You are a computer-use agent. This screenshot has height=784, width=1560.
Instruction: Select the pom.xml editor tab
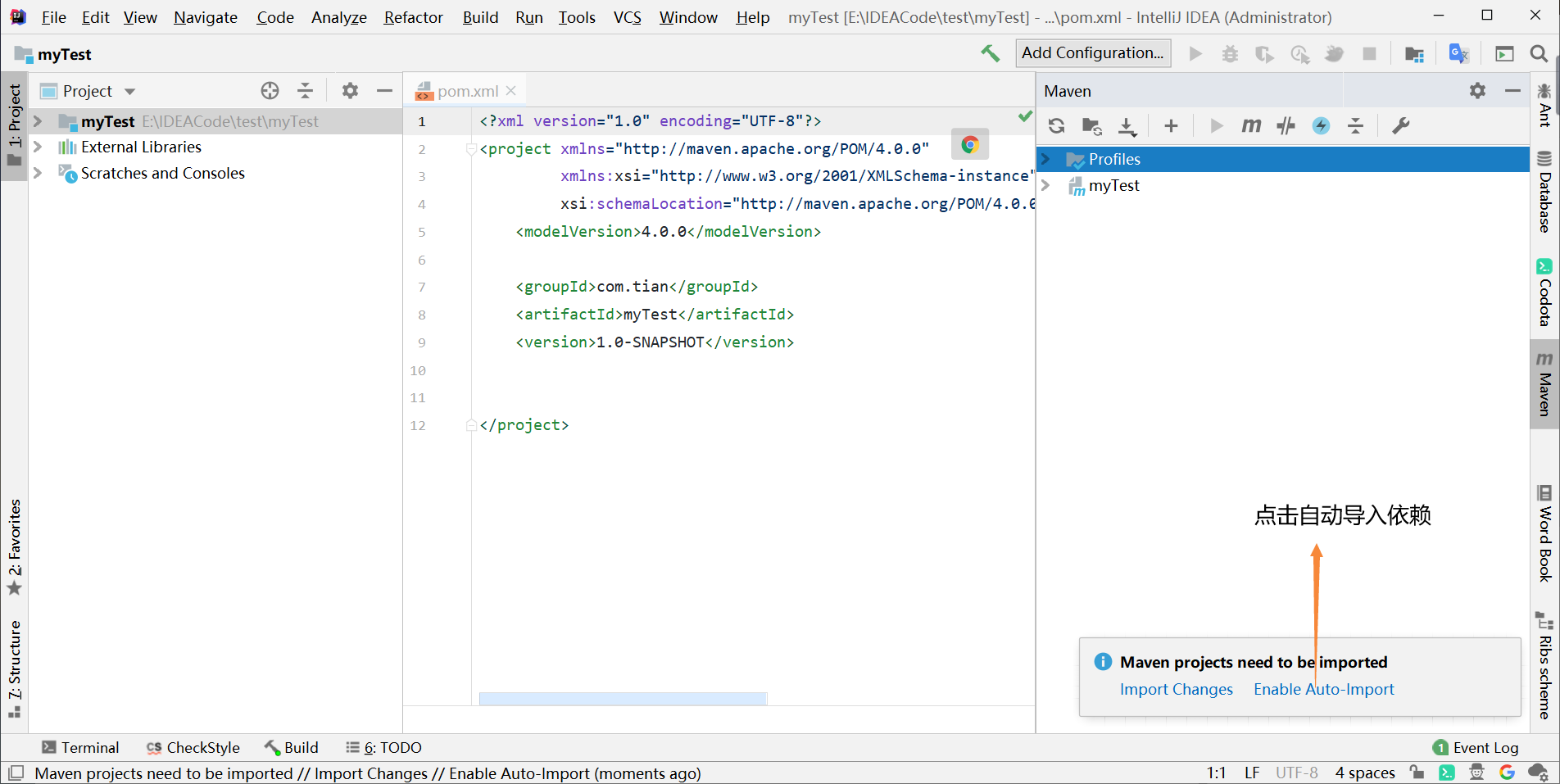coord(468,91)
